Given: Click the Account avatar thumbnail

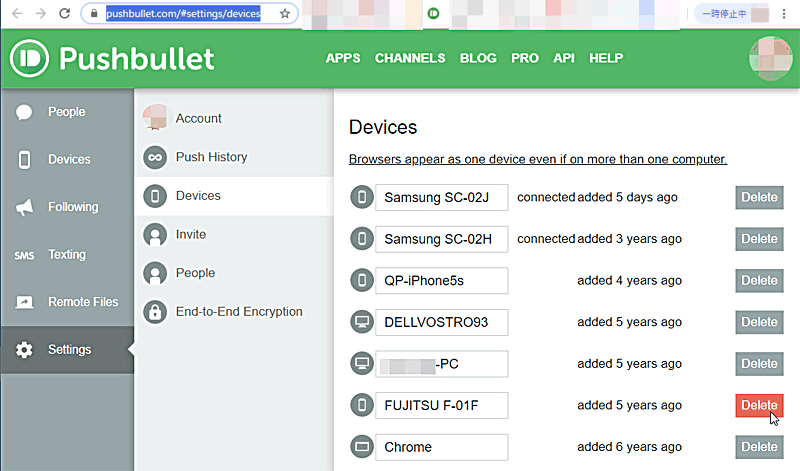Looking at the screenshot, I should click(x=155, y=117).
